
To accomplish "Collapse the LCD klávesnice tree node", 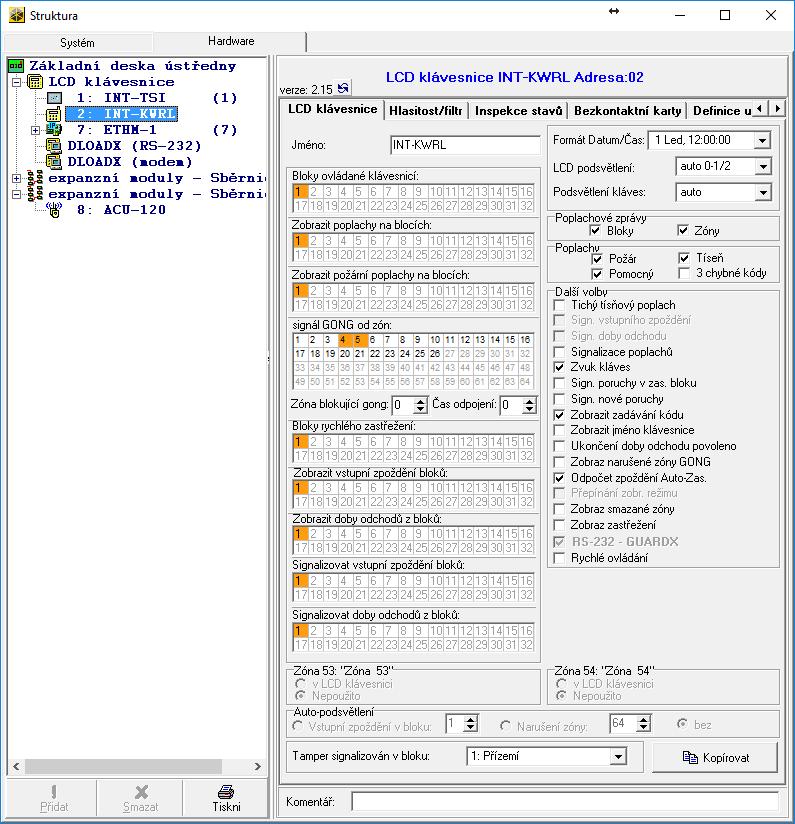I will click(17, 82).
